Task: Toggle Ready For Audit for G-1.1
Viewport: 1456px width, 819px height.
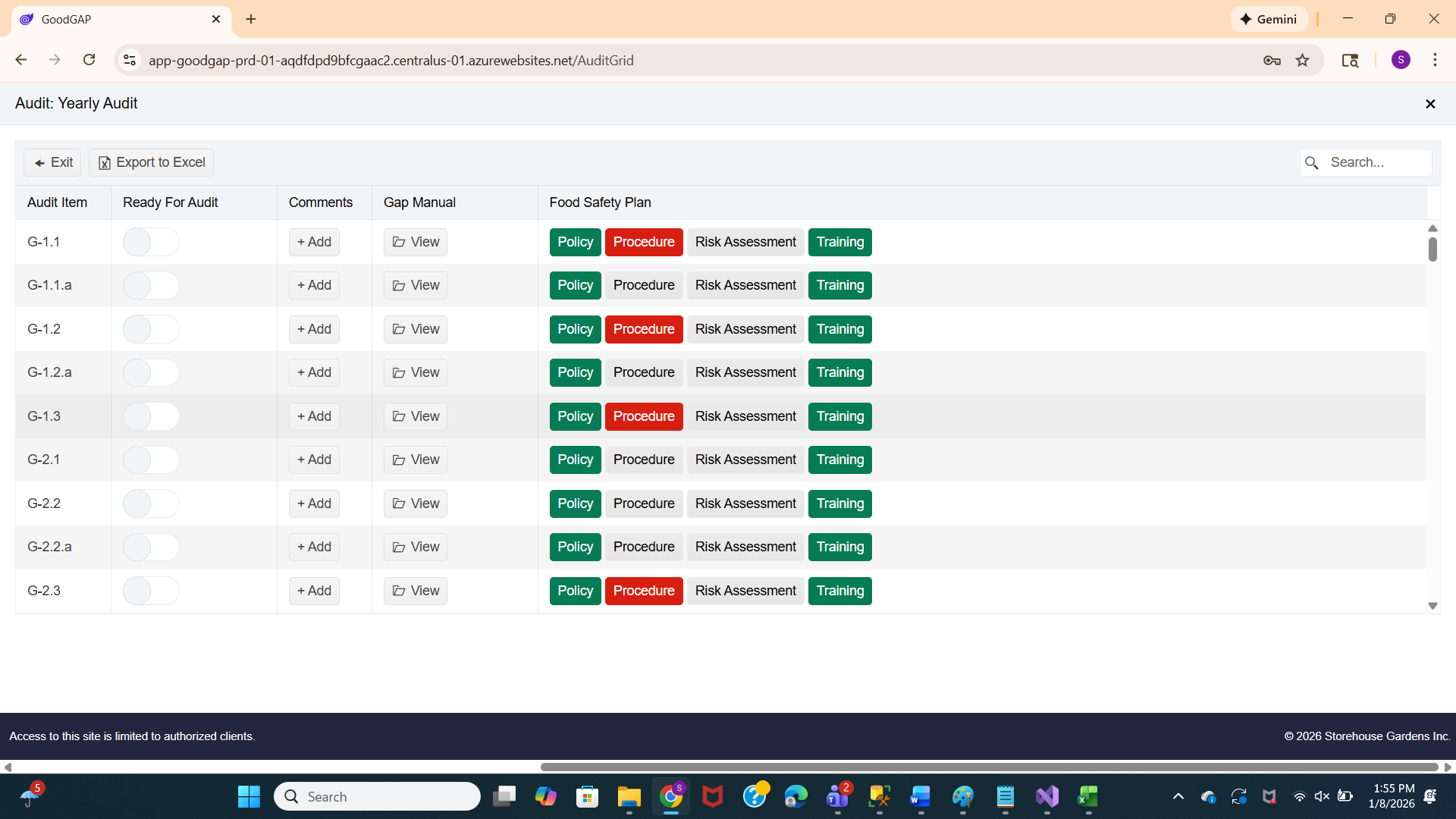Action: (151, 242)
